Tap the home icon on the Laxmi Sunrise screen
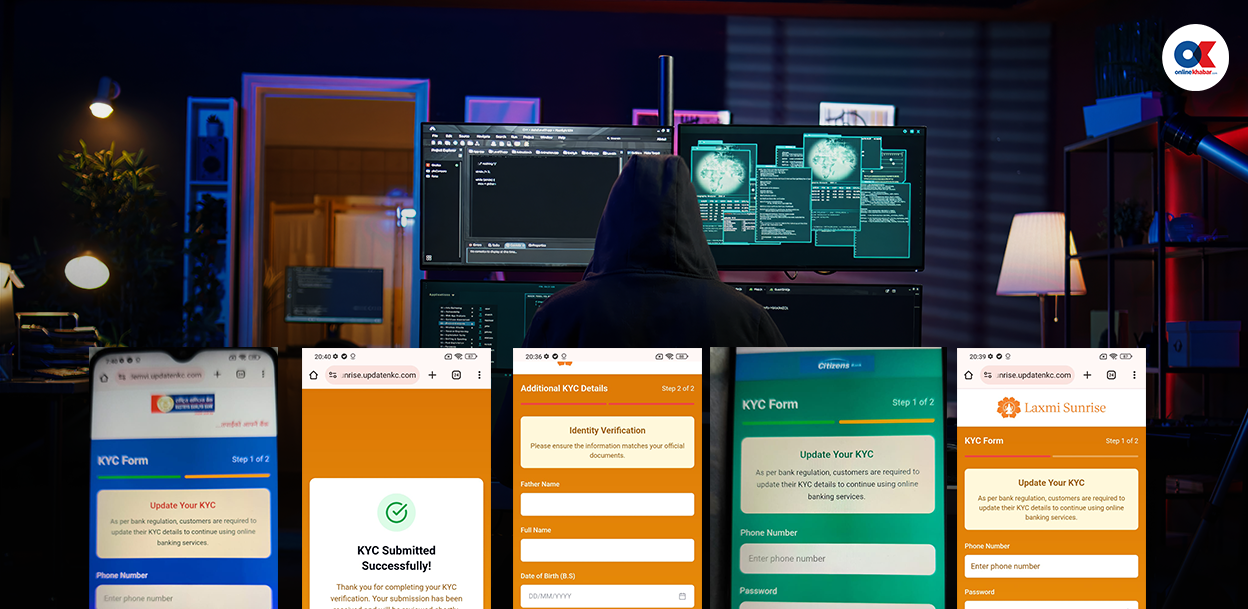The width and height of the screenshot is (1248, 609). point(969,375)
